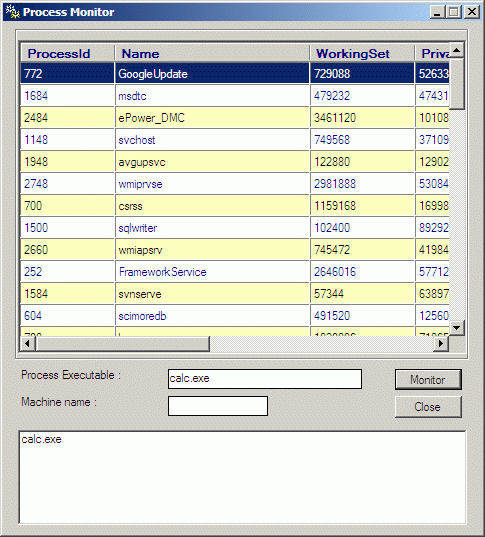Click the horizontal scrollbar left arrow
The height and width of the screenshot is (537, 485).
(28, 344)
